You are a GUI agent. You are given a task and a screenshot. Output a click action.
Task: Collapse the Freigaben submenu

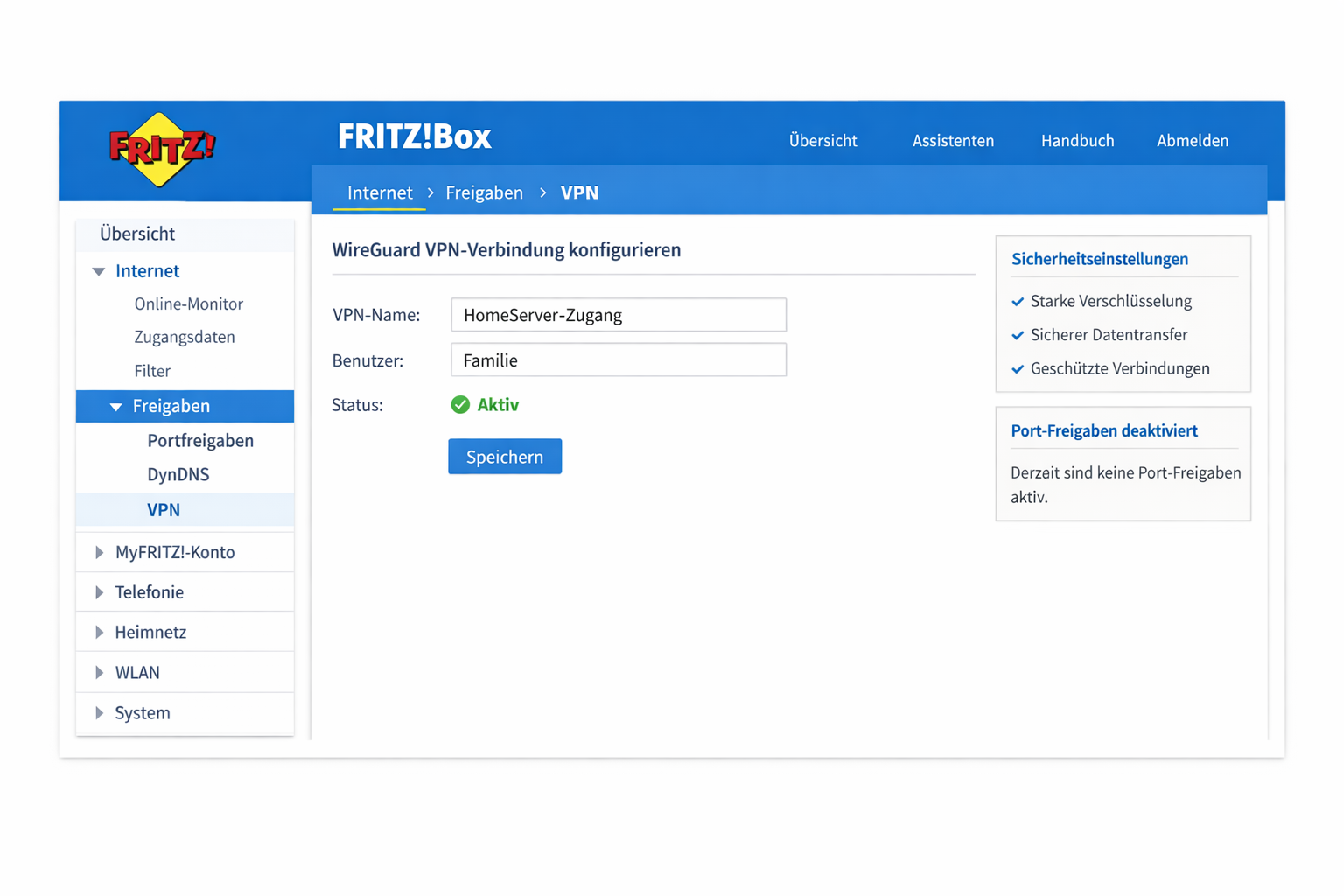click(116, 406)
